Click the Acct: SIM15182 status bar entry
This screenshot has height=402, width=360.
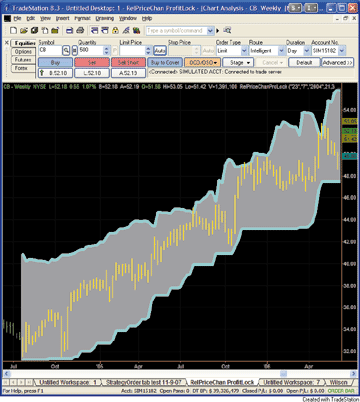click(138, 391)
